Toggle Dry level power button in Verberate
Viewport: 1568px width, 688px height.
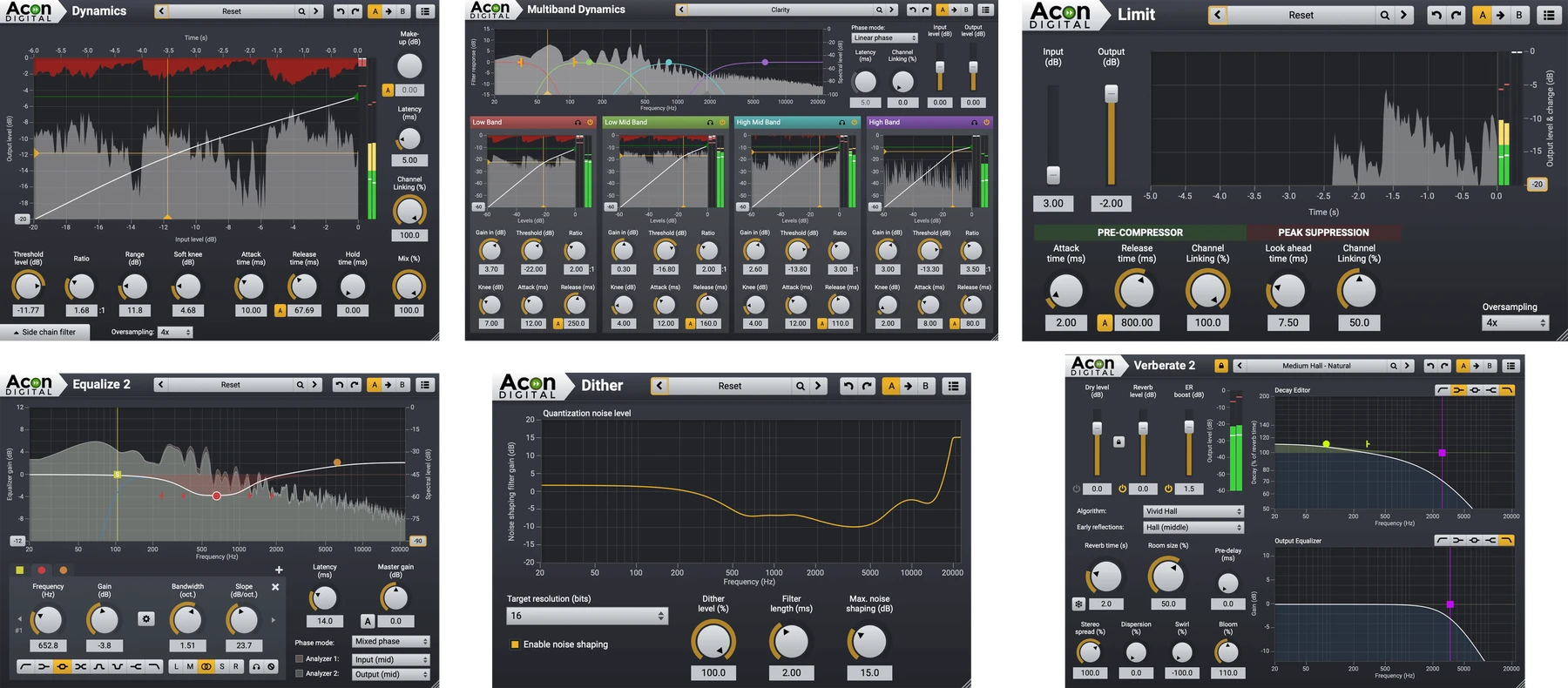click(1076, 489)
